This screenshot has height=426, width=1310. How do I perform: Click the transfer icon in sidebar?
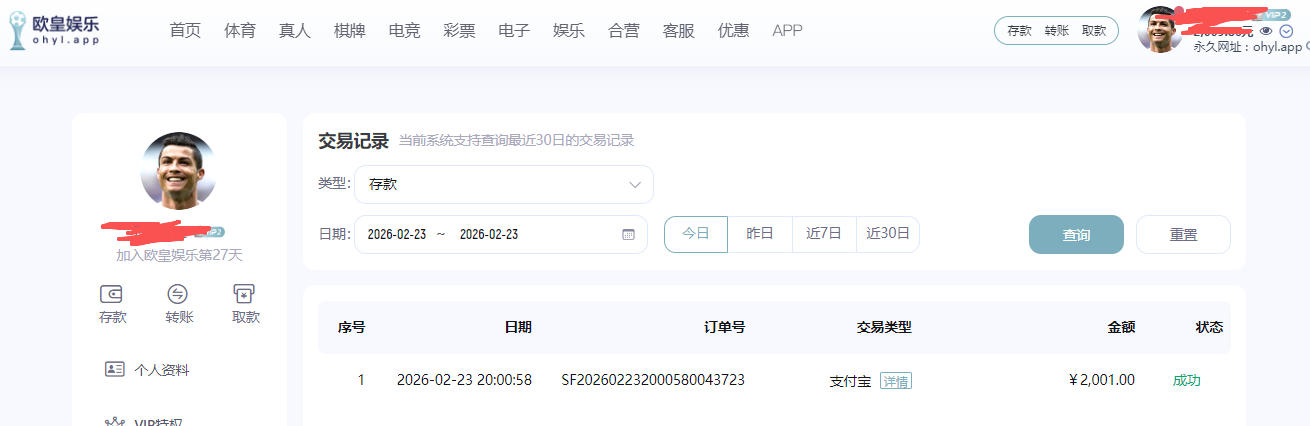tap(178, 294)
